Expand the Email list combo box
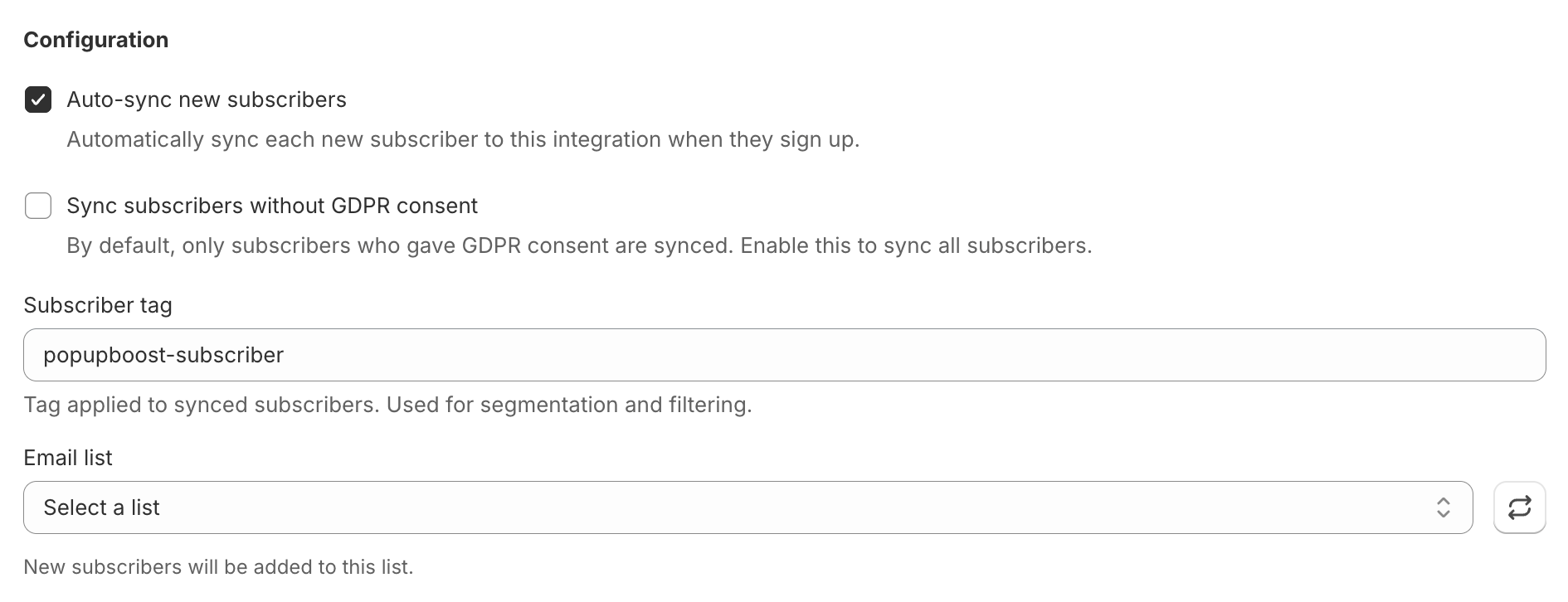Image resolution: width=1568 pixels, height=602 pixels. coord(748,507)
